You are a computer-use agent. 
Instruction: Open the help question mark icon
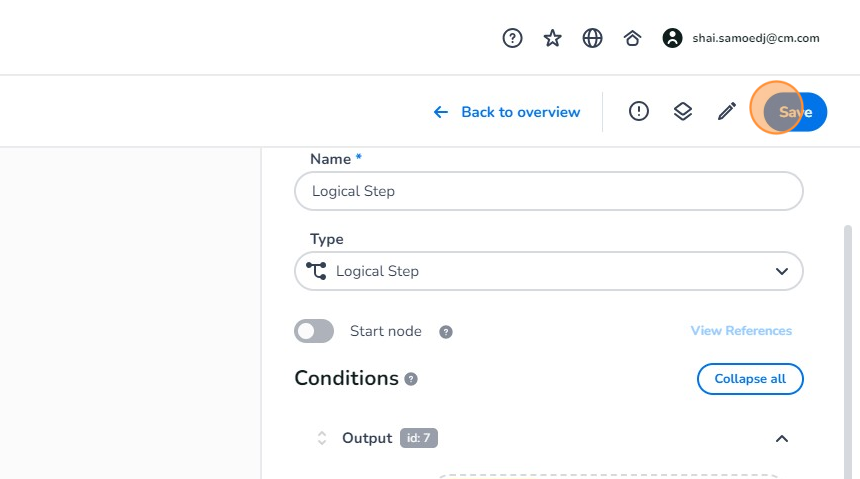click(512, 38)
